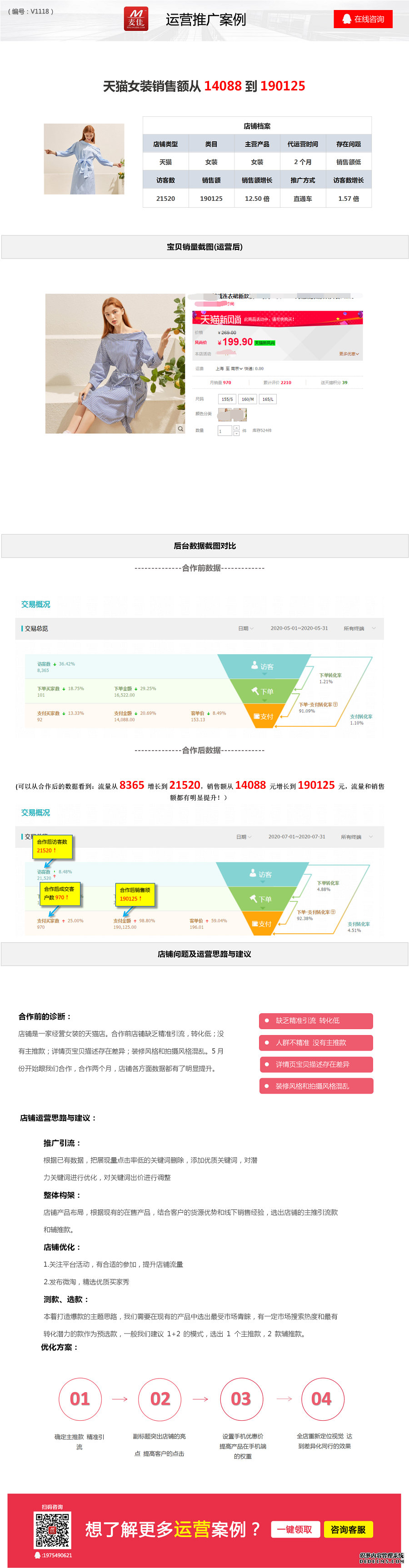Viewport: 409px width, 1568px height.
Task: Click the 交易总览 heading above the May data
Action: tap(36, 628)
